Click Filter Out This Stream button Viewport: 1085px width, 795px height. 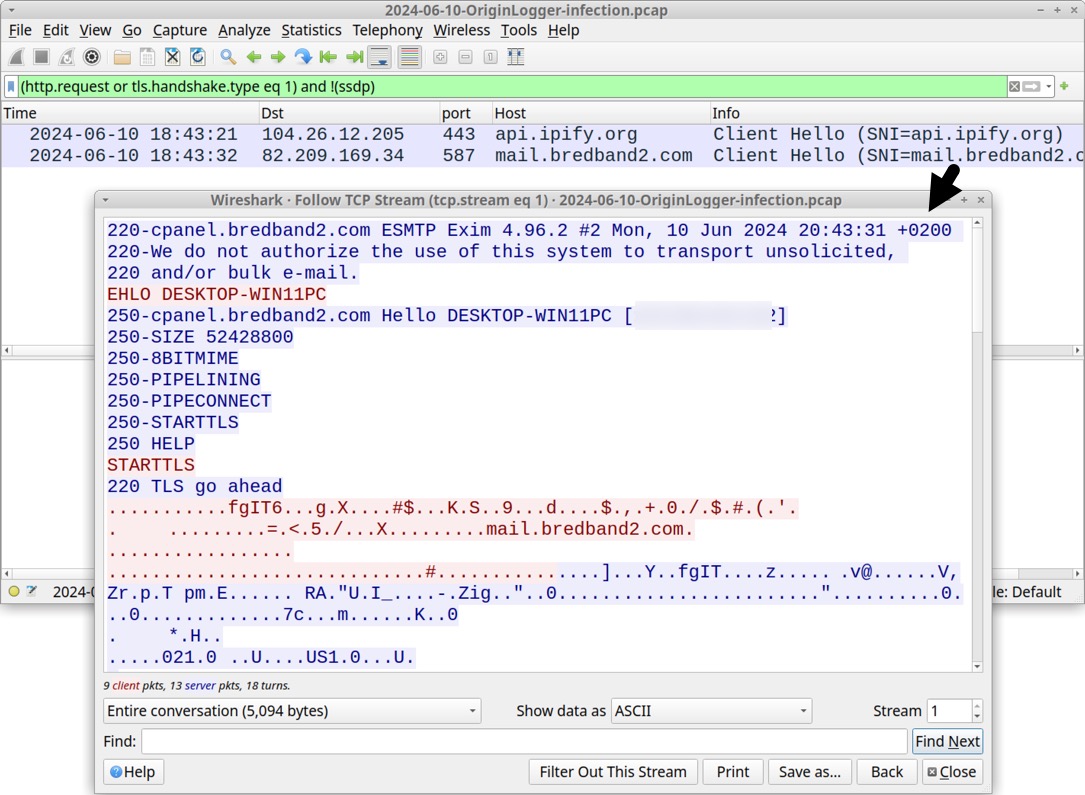613,771
